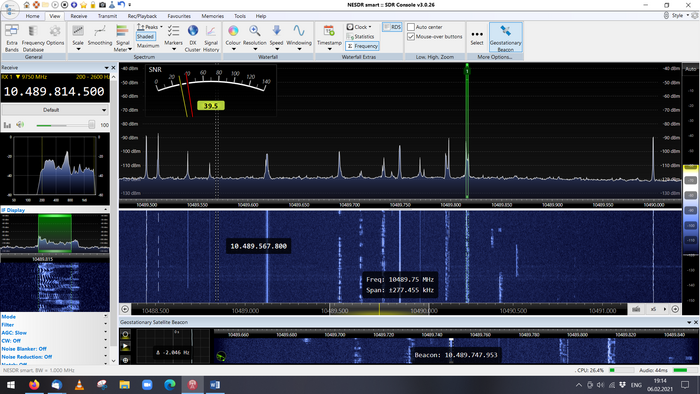Viewport: 700px width, 394px height.
Task: Click the waterfall Frequency button
Action: (x=362, y=46)
